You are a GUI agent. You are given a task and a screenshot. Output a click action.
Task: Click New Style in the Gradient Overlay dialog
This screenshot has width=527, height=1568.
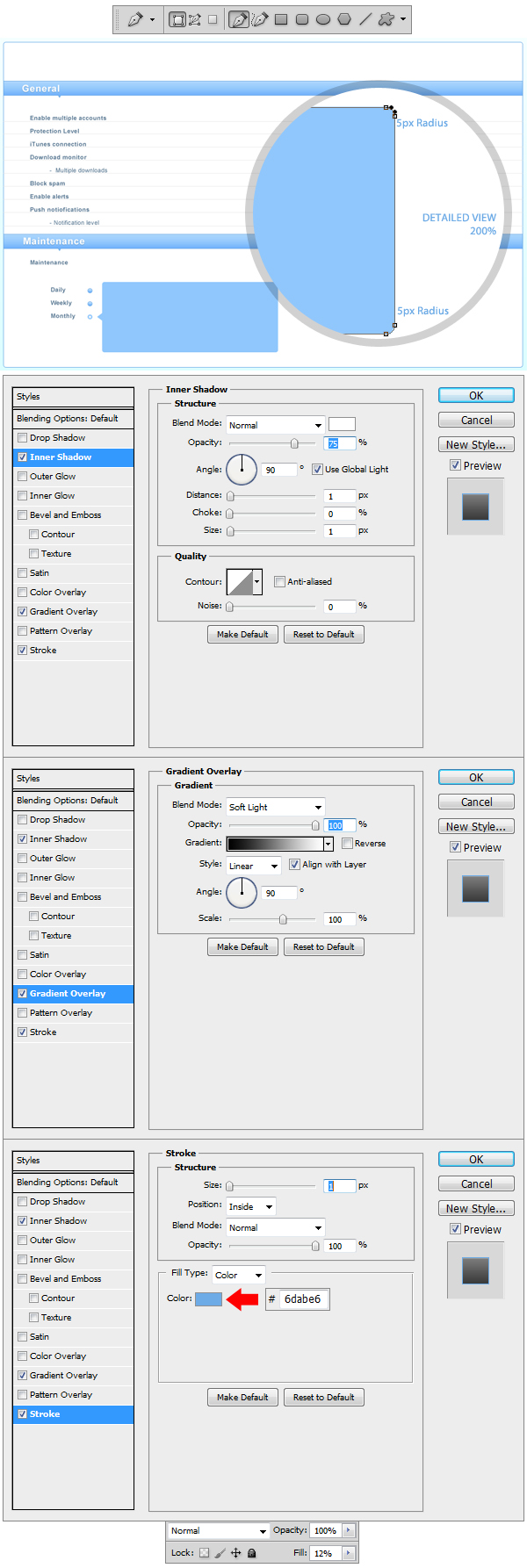[475, 826]
